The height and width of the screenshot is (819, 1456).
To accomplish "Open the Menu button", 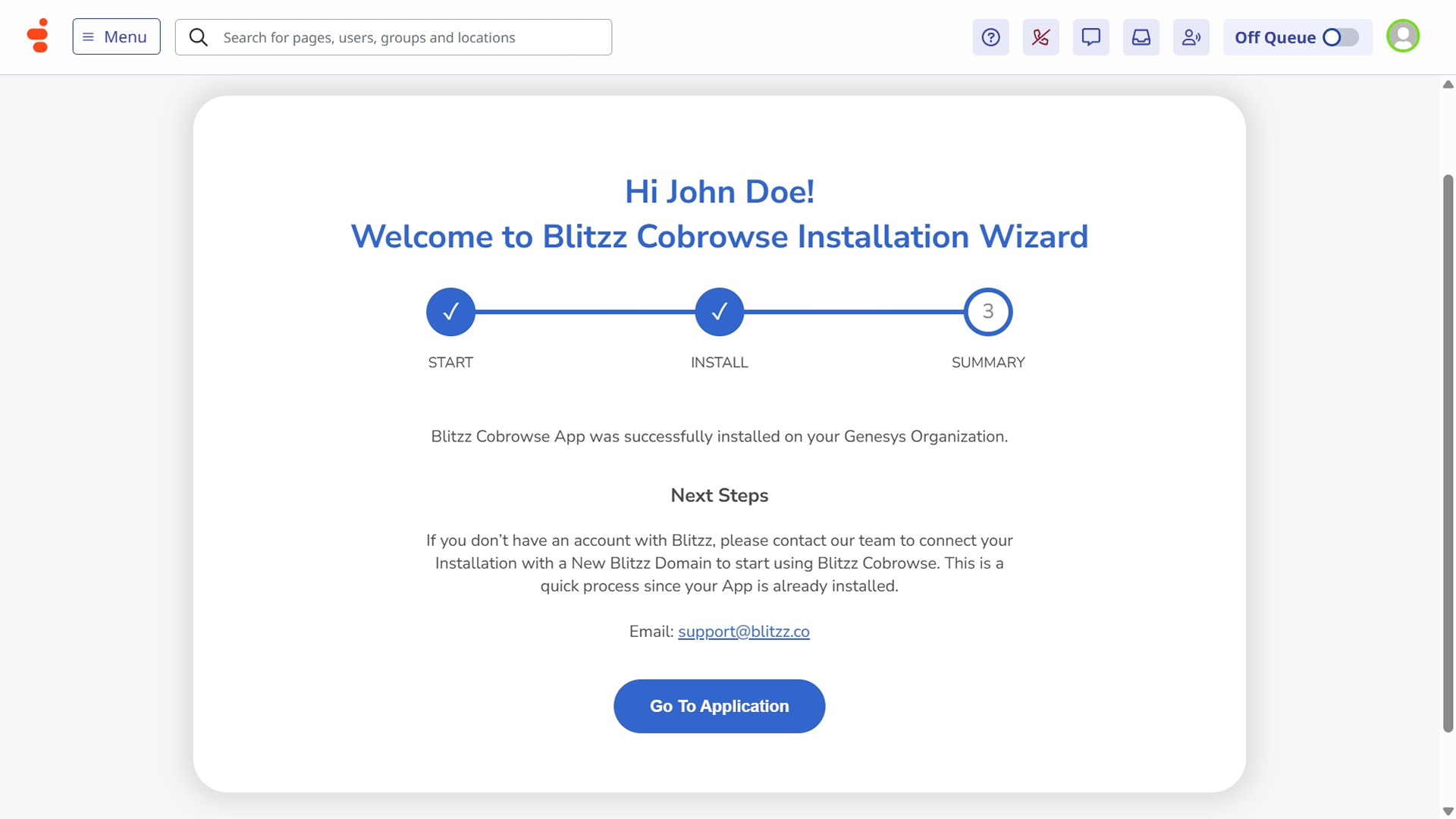I will tap(116, 36).
